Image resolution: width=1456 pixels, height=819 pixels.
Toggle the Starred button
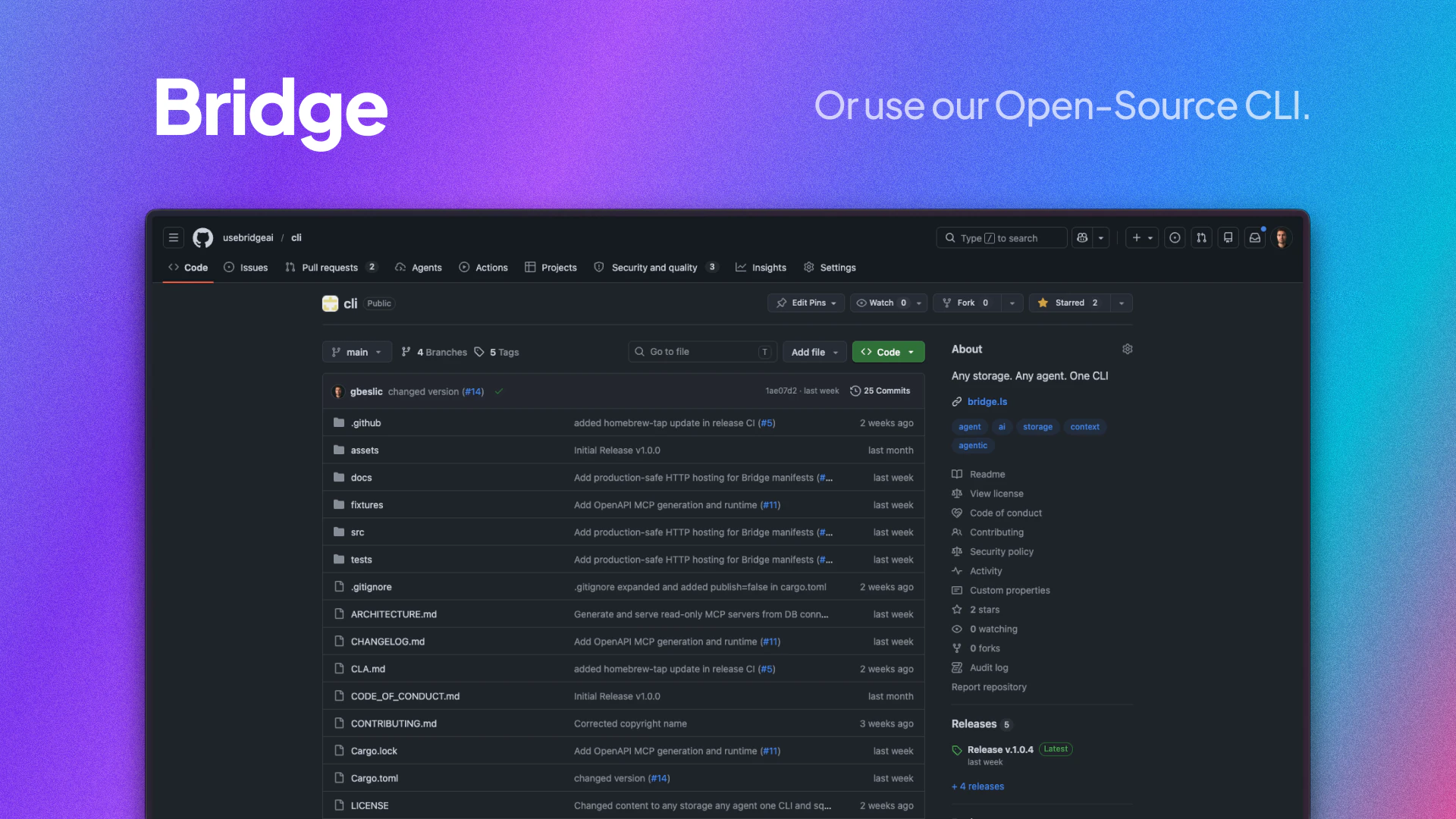tap(1069, 303)
